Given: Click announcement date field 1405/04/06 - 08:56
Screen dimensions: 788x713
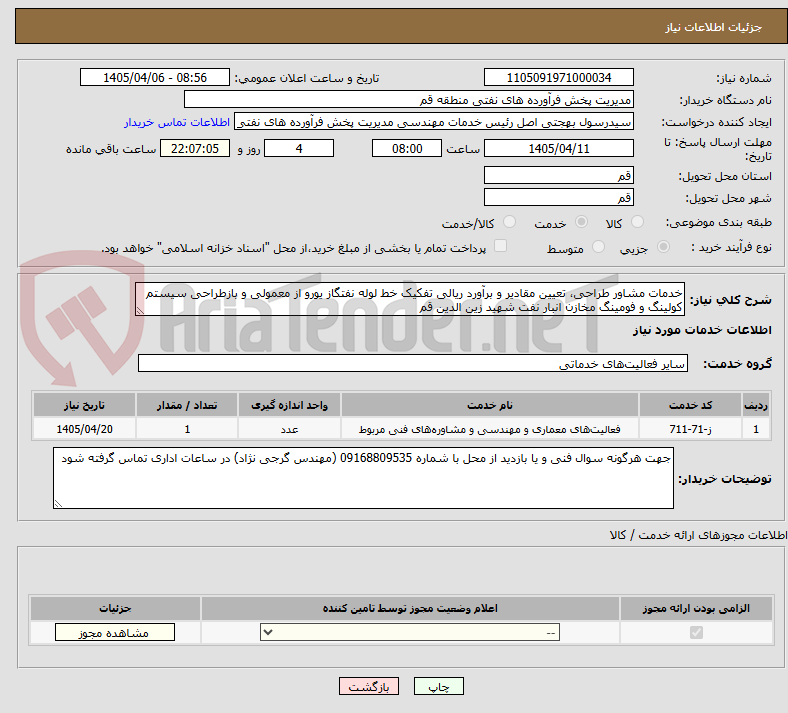Looking at the screenshot, I should pyautogui.click(x=155, y=77).
